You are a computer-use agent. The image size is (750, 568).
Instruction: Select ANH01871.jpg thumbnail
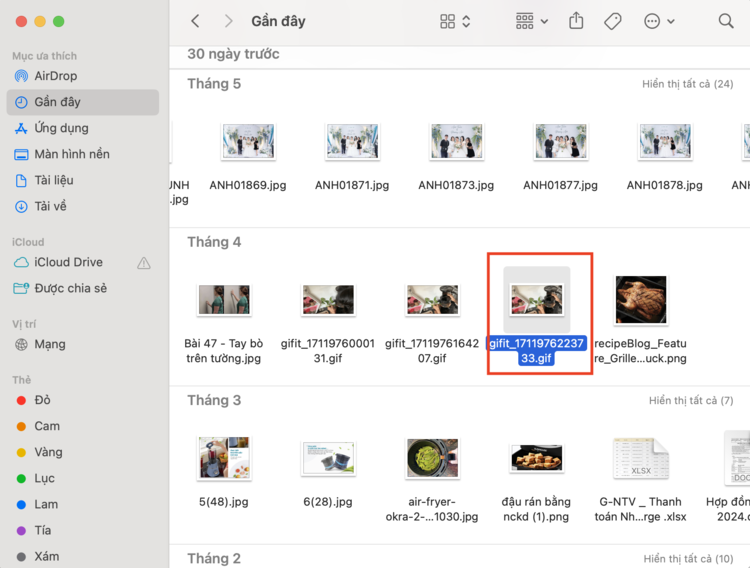coord(353,141)
